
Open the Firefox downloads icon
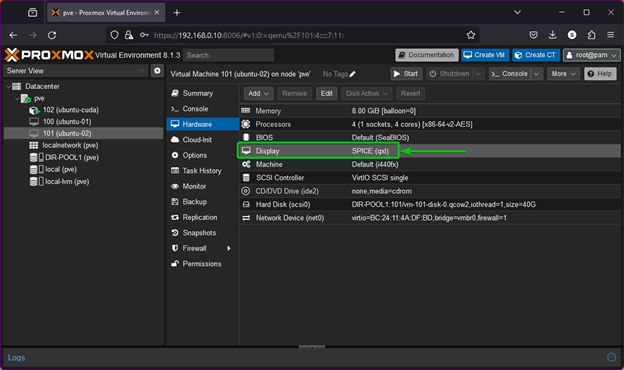[552, 35]
